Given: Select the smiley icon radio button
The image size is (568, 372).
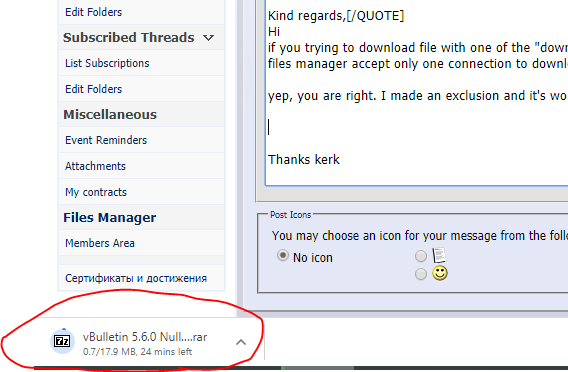Looking at the screenshot, I should [421, 274].
